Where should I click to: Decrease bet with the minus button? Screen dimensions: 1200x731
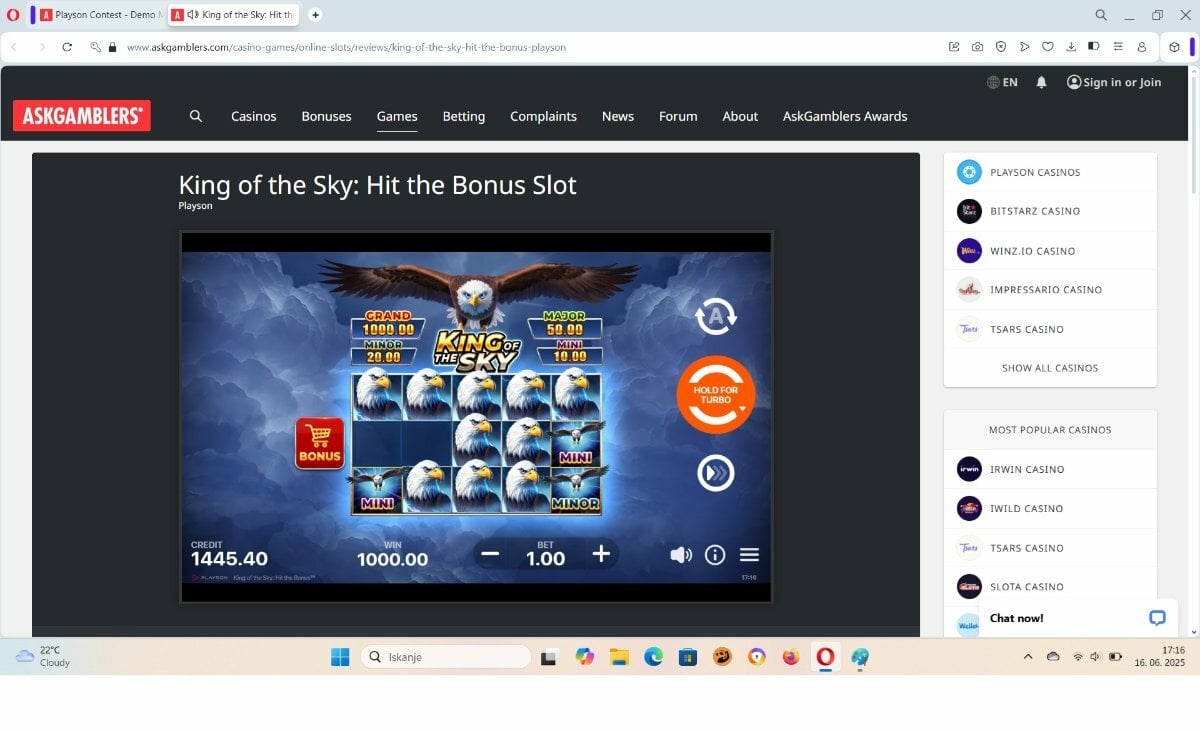pyautogui.click(x=490, y=554)
